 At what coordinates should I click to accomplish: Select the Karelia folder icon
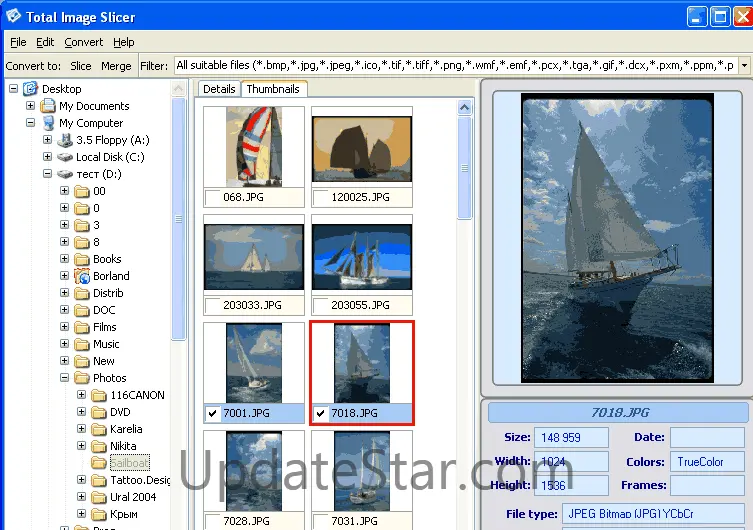point(99,429)
